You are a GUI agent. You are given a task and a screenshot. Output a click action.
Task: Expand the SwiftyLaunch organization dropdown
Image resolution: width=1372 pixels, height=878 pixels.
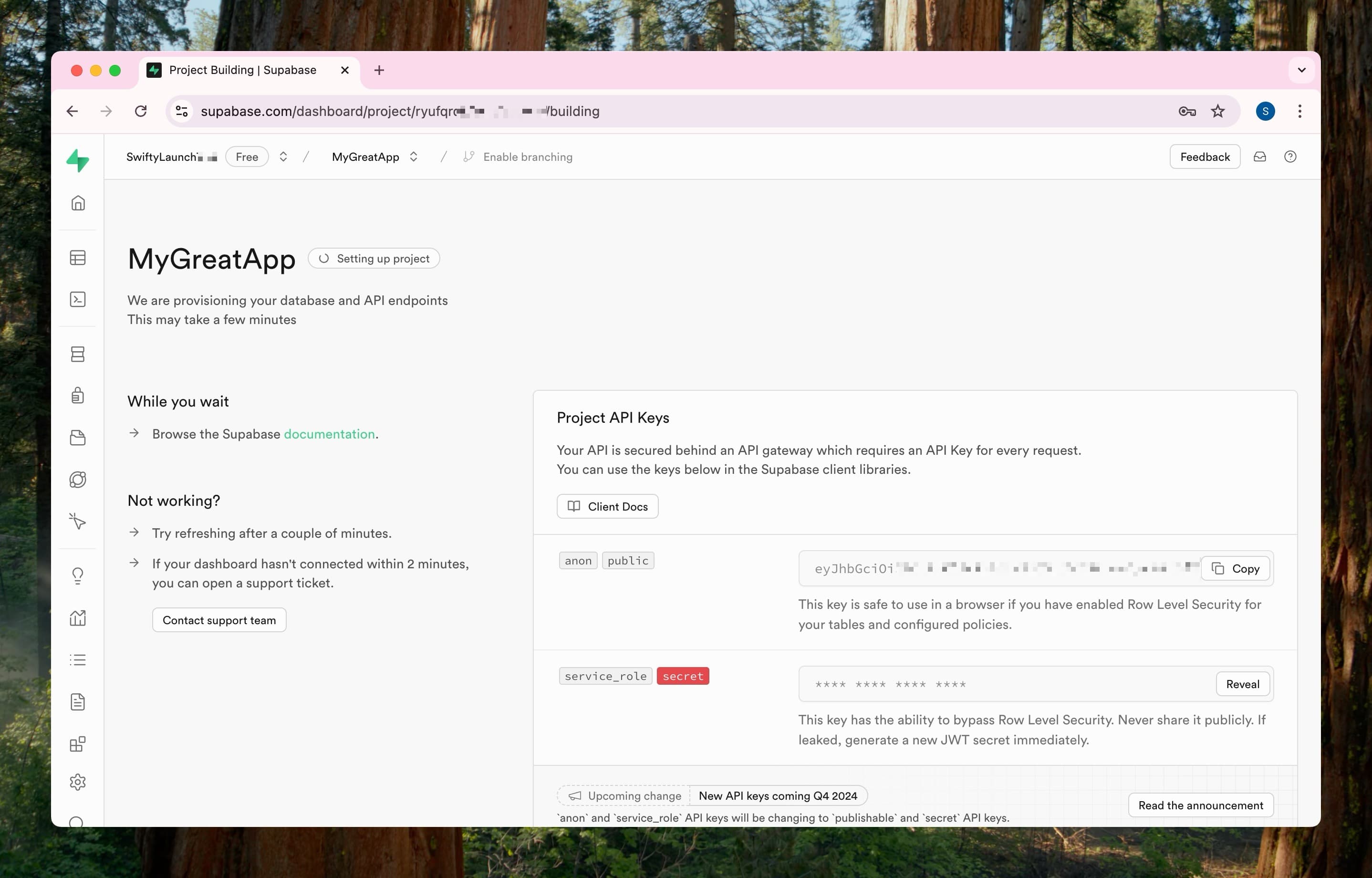pos(283,157)
